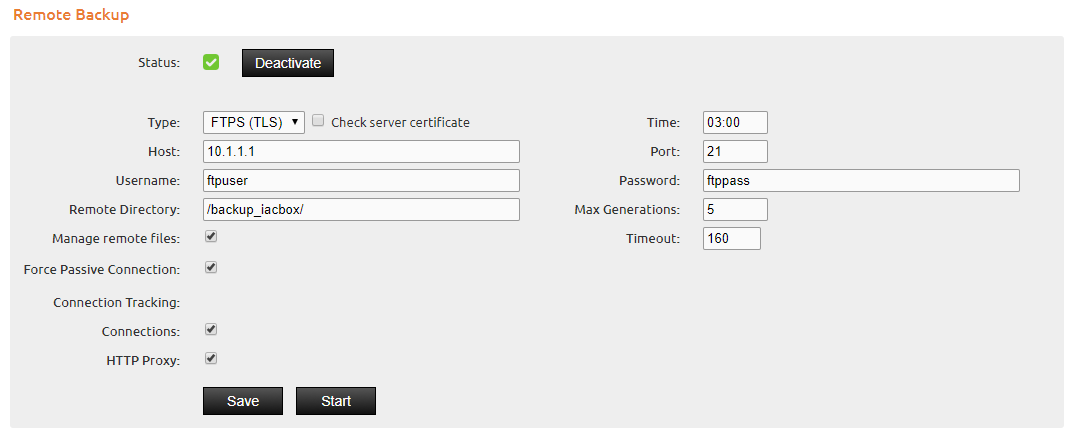Open the Type dropdown showing FTPS (TLS)

click(254, 123)
